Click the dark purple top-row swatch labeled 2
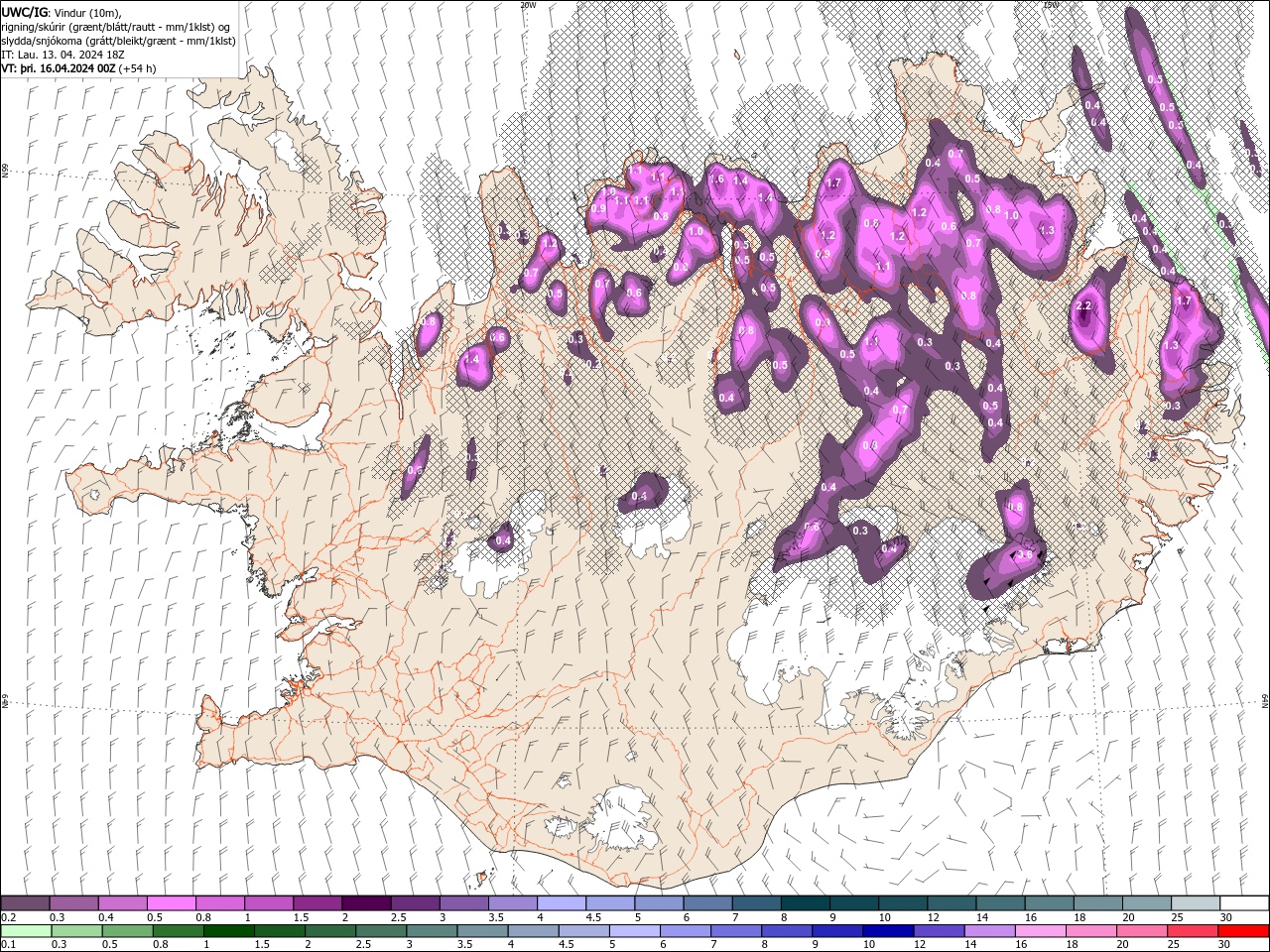This screenshot has height=952, width=1270. click(366, 903)
